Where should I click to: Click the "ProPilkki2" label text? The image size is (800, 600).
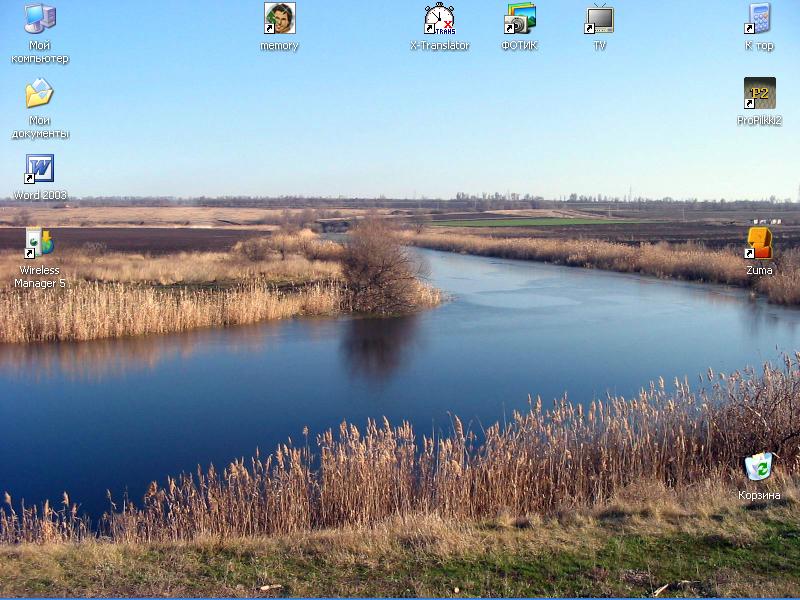coord(759,121)
